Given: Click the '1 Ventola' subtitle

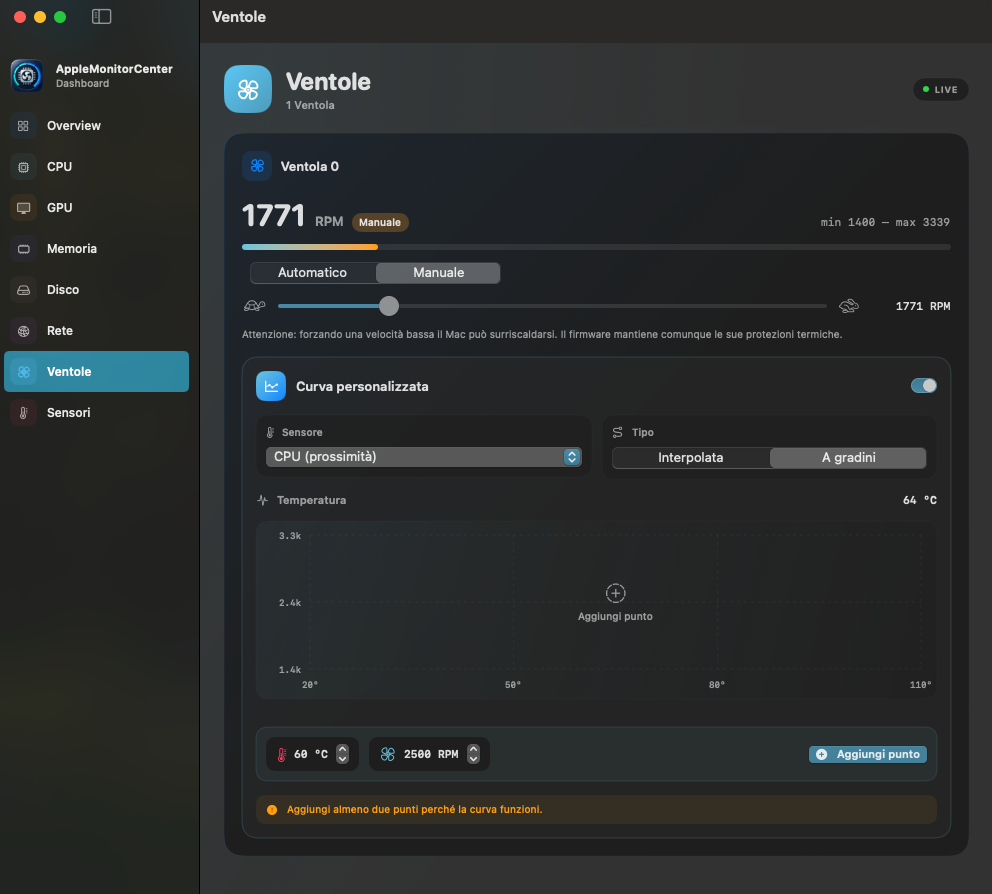Looking at the screenshot, I should click(x=310, y=106).
